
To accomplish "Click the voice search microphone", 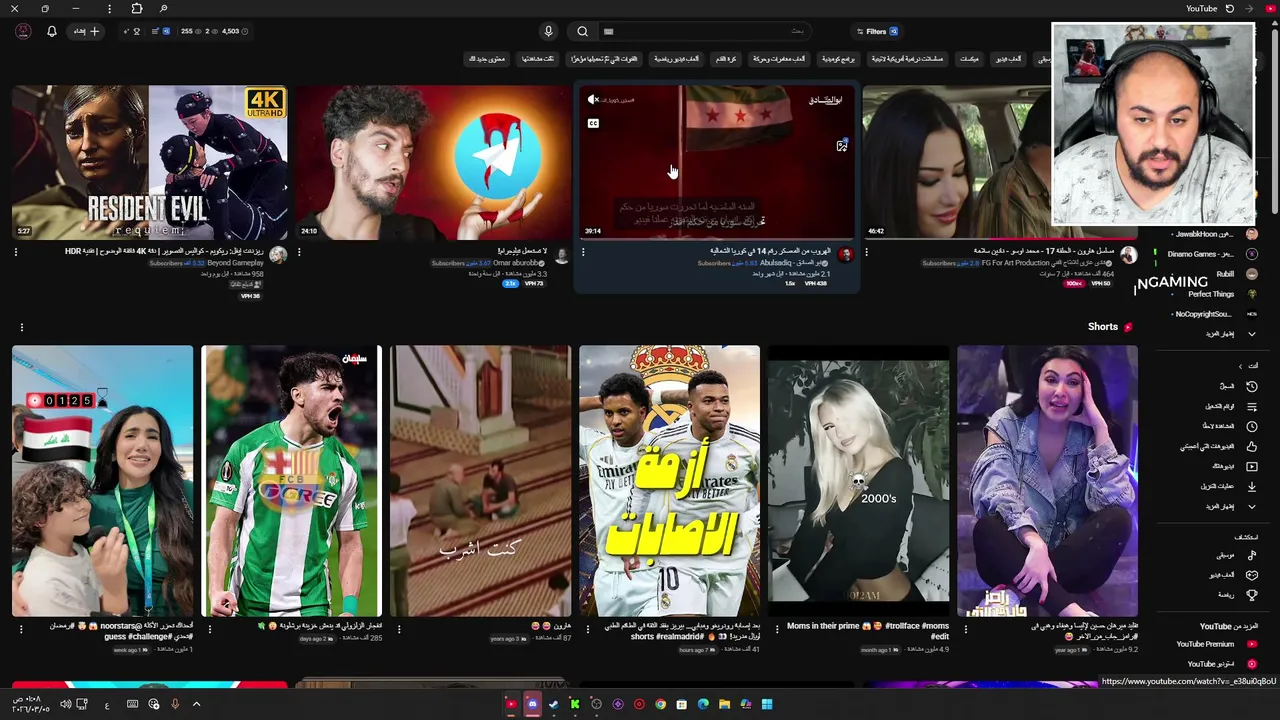I will (x=548, y=31).
